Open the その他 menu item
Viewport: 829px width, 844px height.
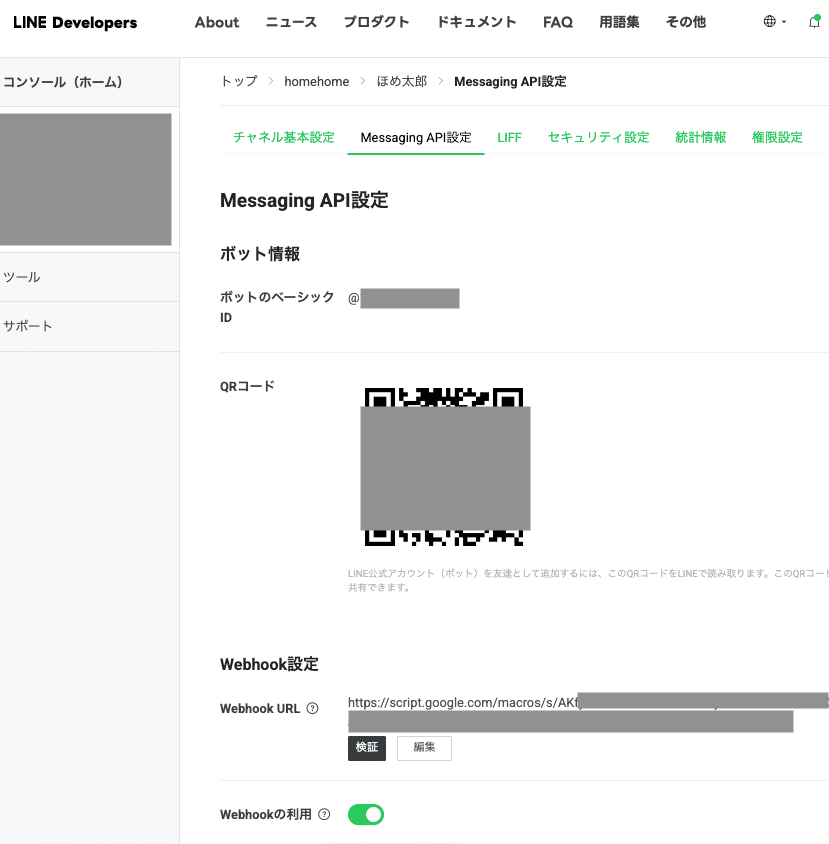[686, 22]
